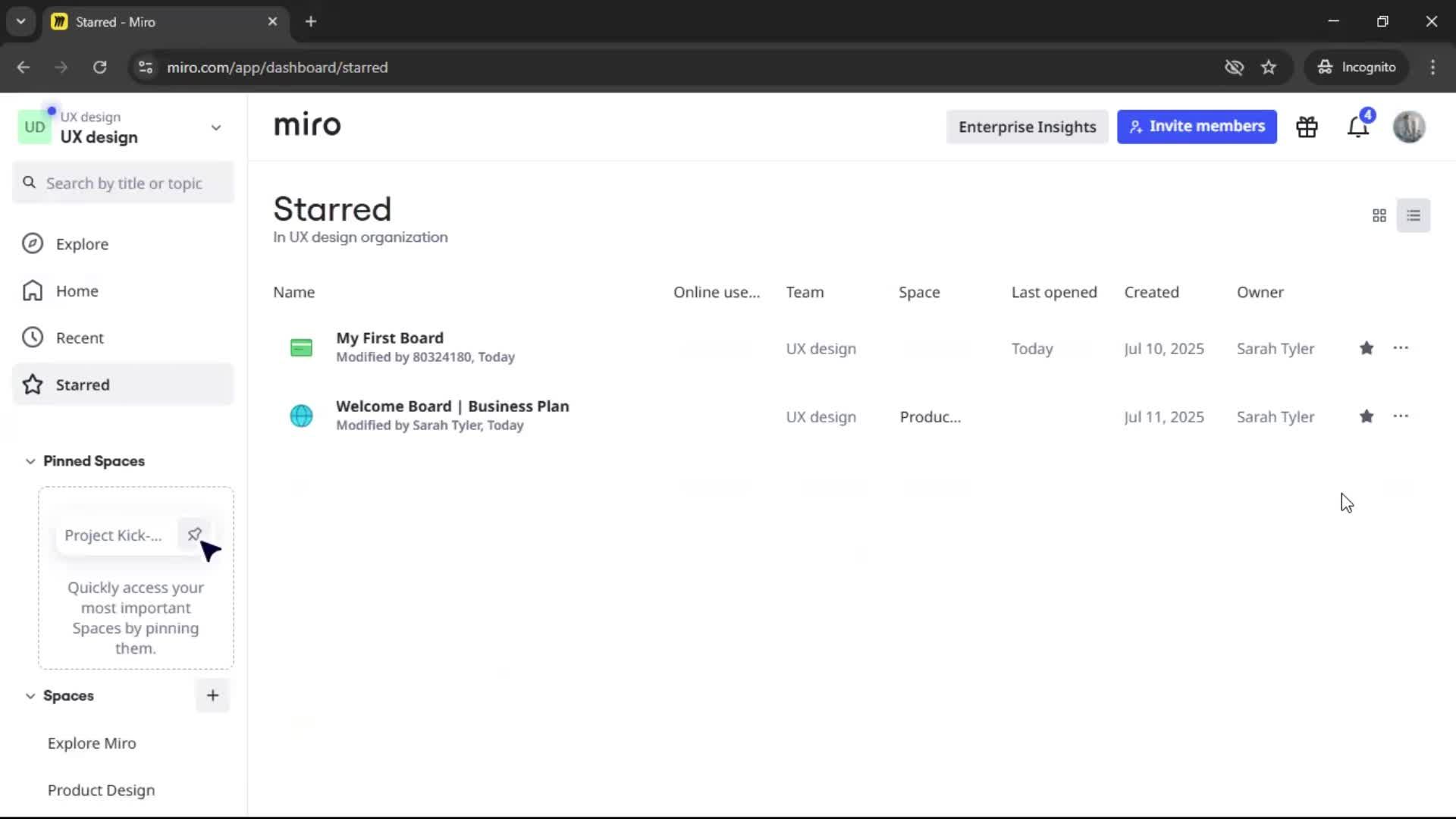The image size is (1456, 819).
Task: Collapse the Pinned Spaces section
Action: click(30, 461)
